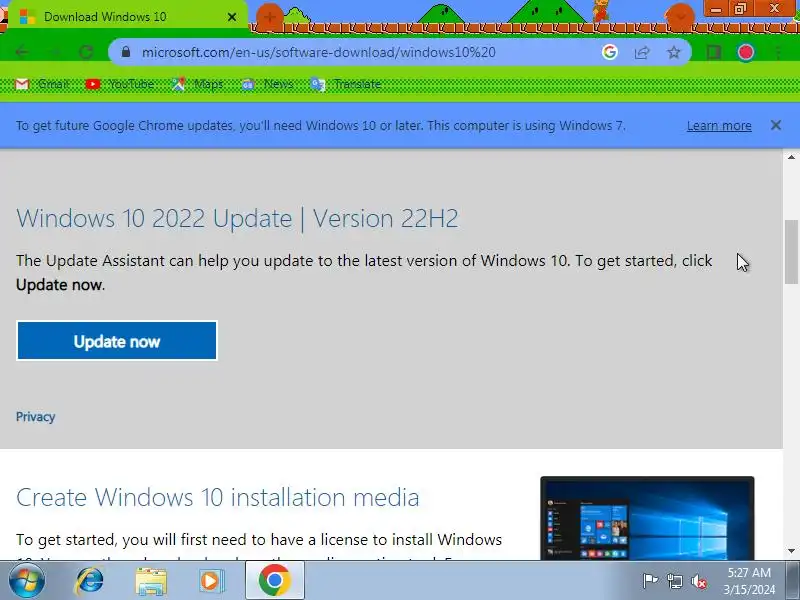Click the scrollbar down arrow
The width and height of the screenshot is (800, 600).
pyautogui.click(x=791, y=551)
